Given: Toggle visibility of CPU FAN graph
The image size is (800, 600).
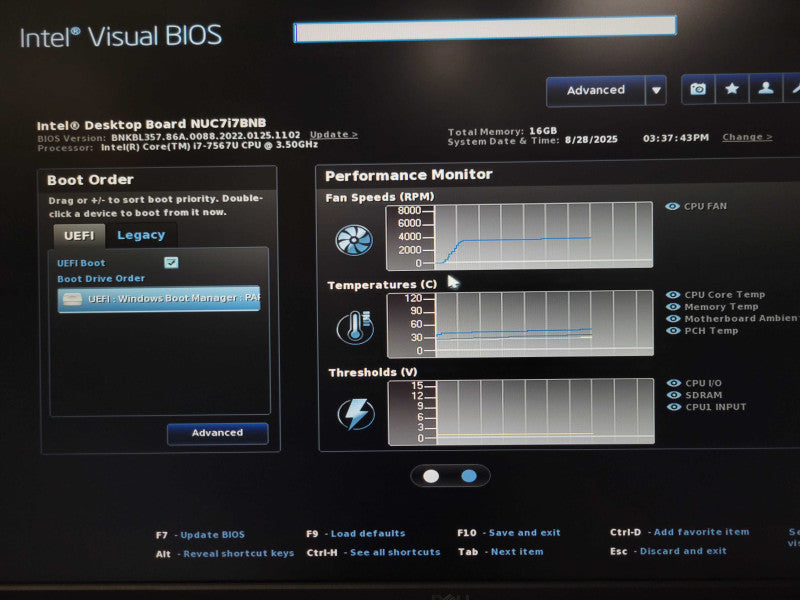Looking at the screenshot, I should pos(672,206).
